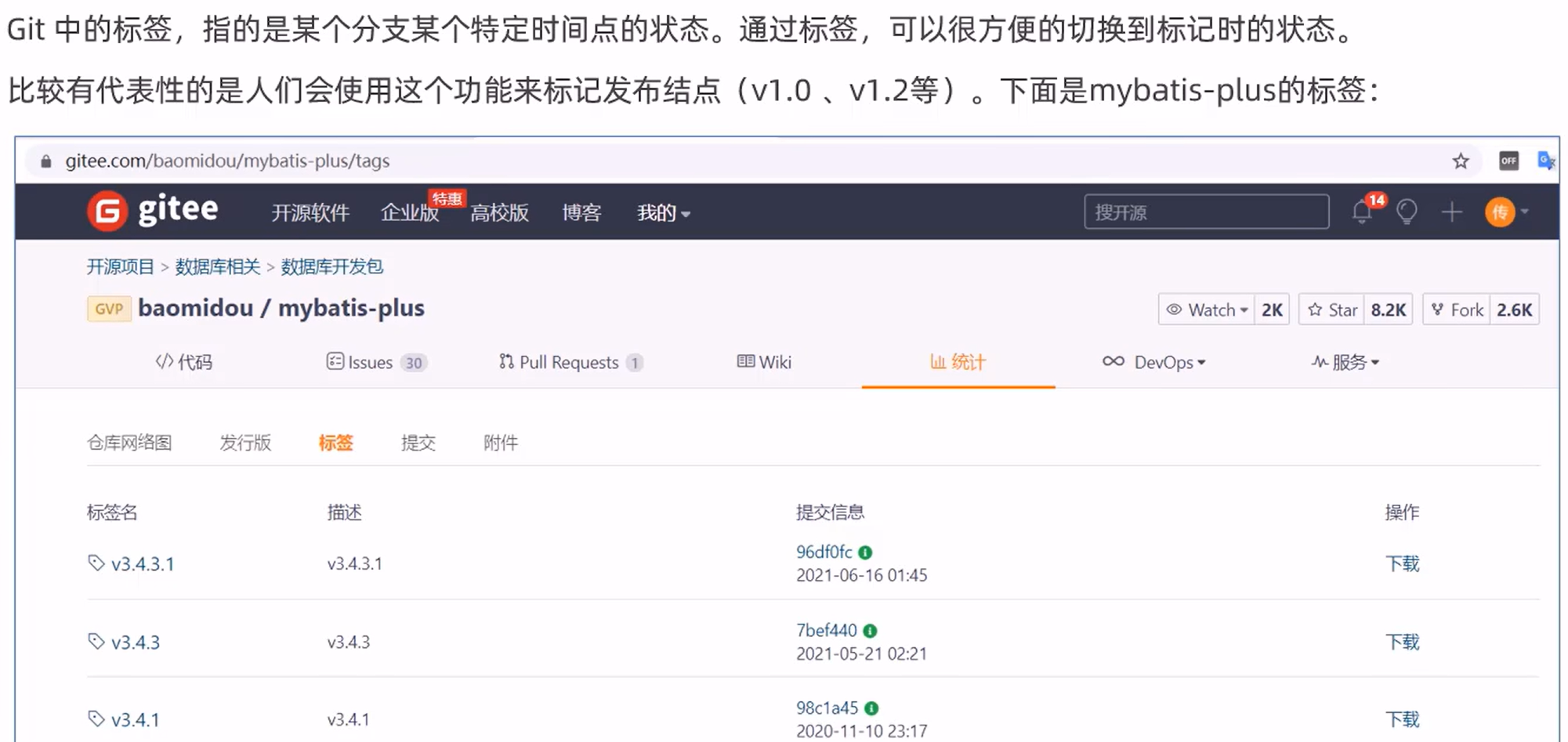Click 下载 for tag v3.4.3
This screenshot has width=1568, height=742.
(x=1402, y=642)
